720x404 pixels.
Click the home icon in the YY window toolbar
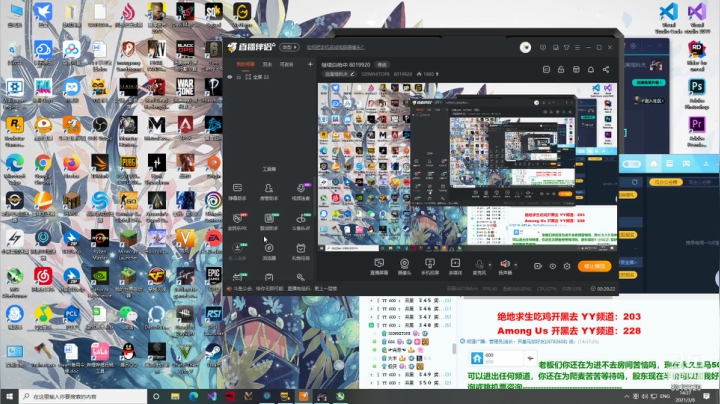pyautogui.click(x=653, y=164)
